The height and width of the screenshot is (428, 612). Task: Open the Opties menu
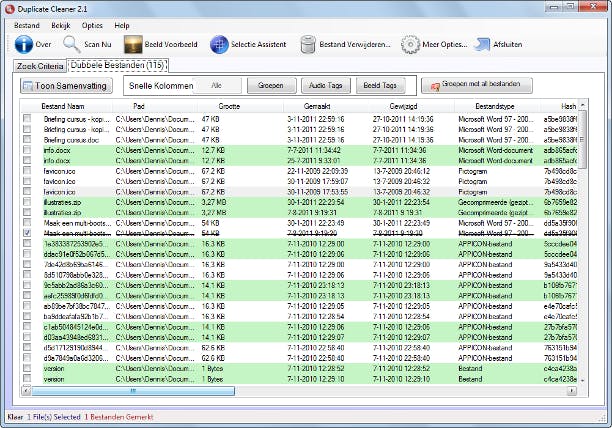(x=92, y=25)
